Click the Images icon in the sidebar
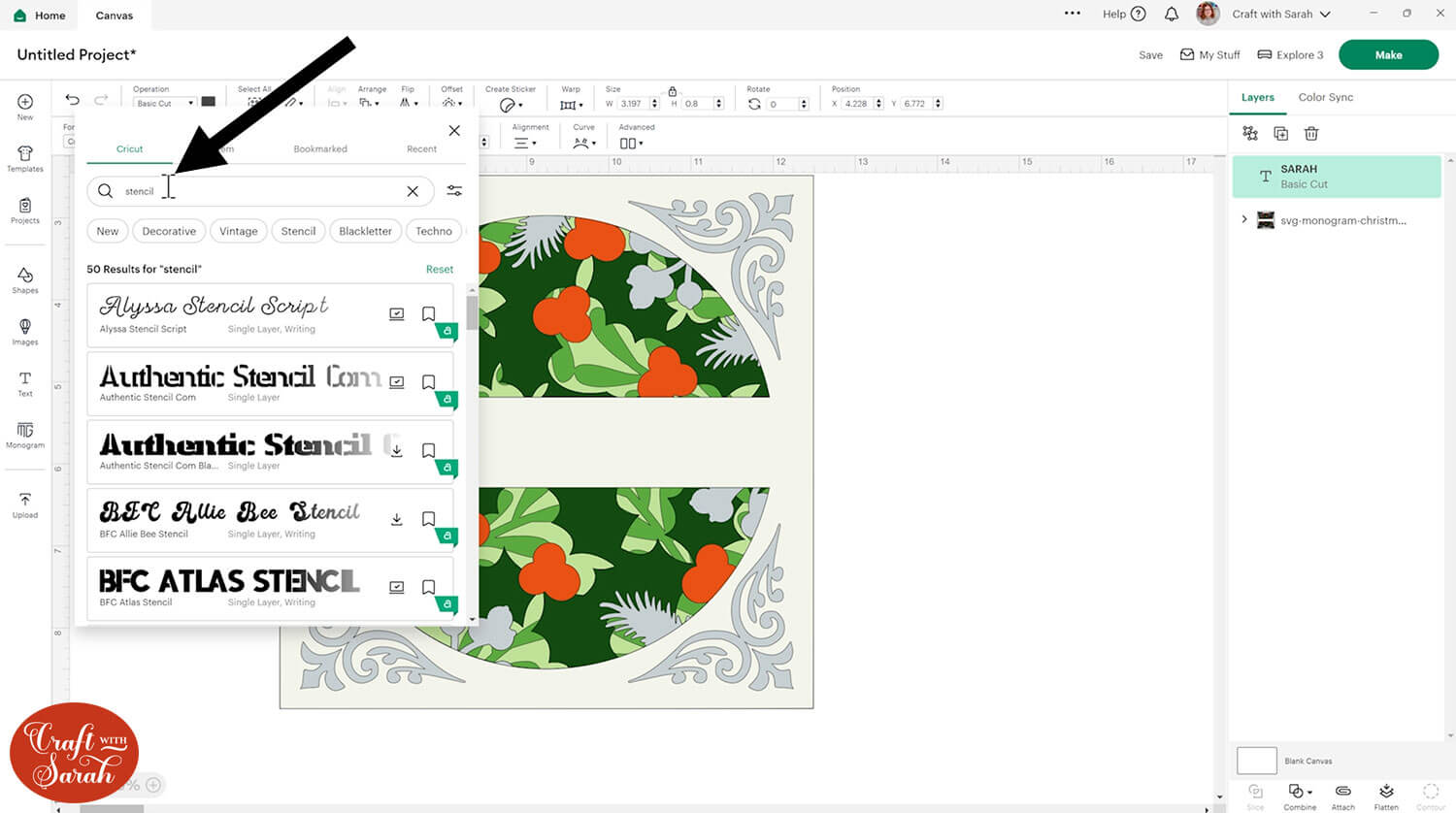Viewport: 1456px width, 813px height. [x=24, y=330]
